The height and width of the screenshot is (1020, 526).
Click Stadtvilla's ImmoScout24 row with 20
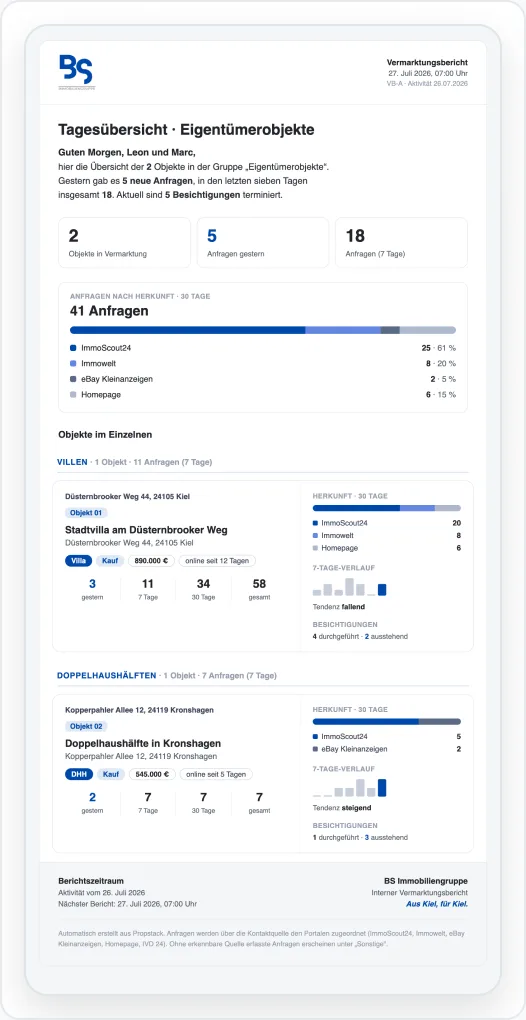click(387, 523)
